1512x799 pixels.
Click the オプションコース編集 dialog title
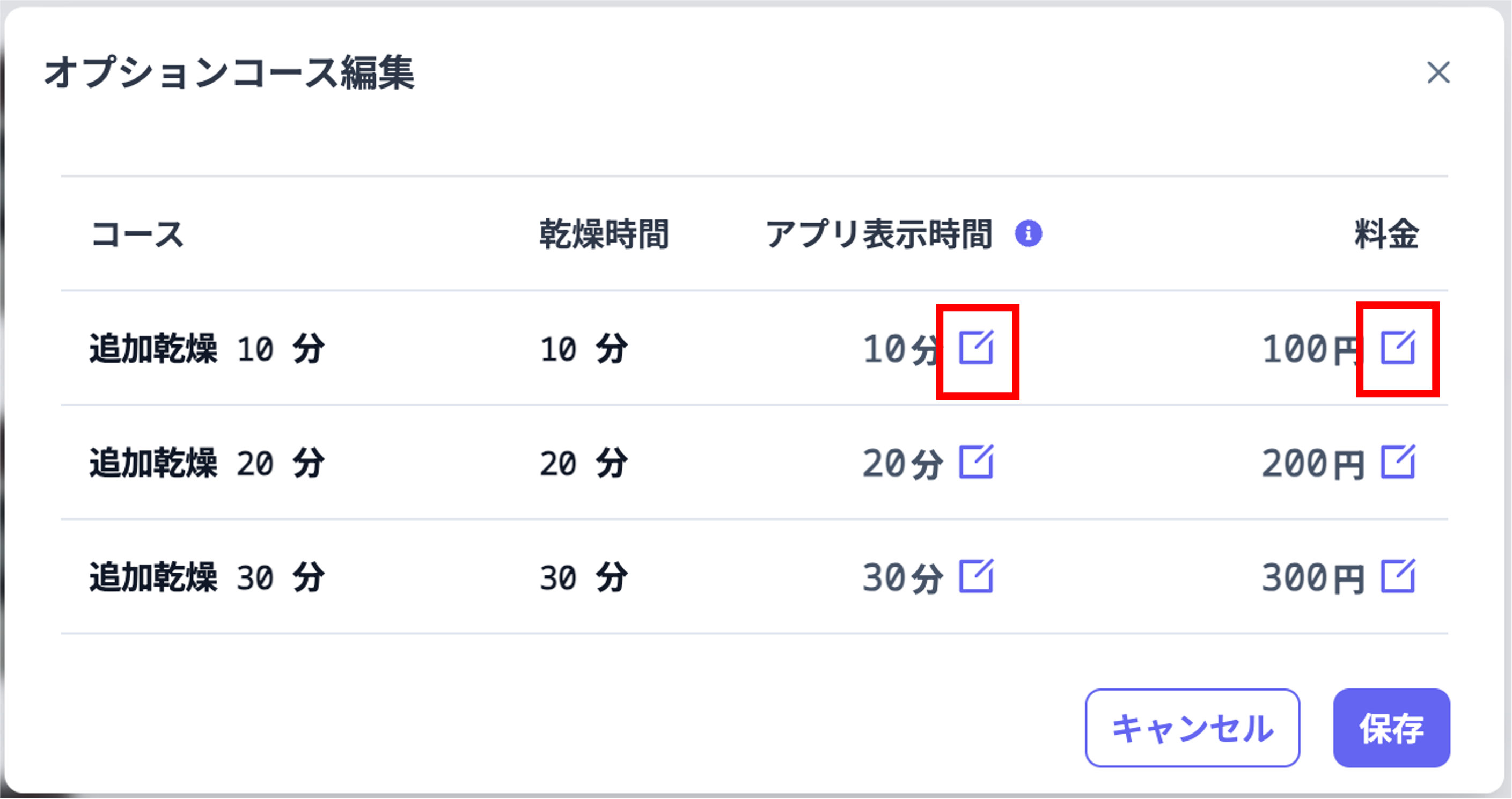coord(229,74)
